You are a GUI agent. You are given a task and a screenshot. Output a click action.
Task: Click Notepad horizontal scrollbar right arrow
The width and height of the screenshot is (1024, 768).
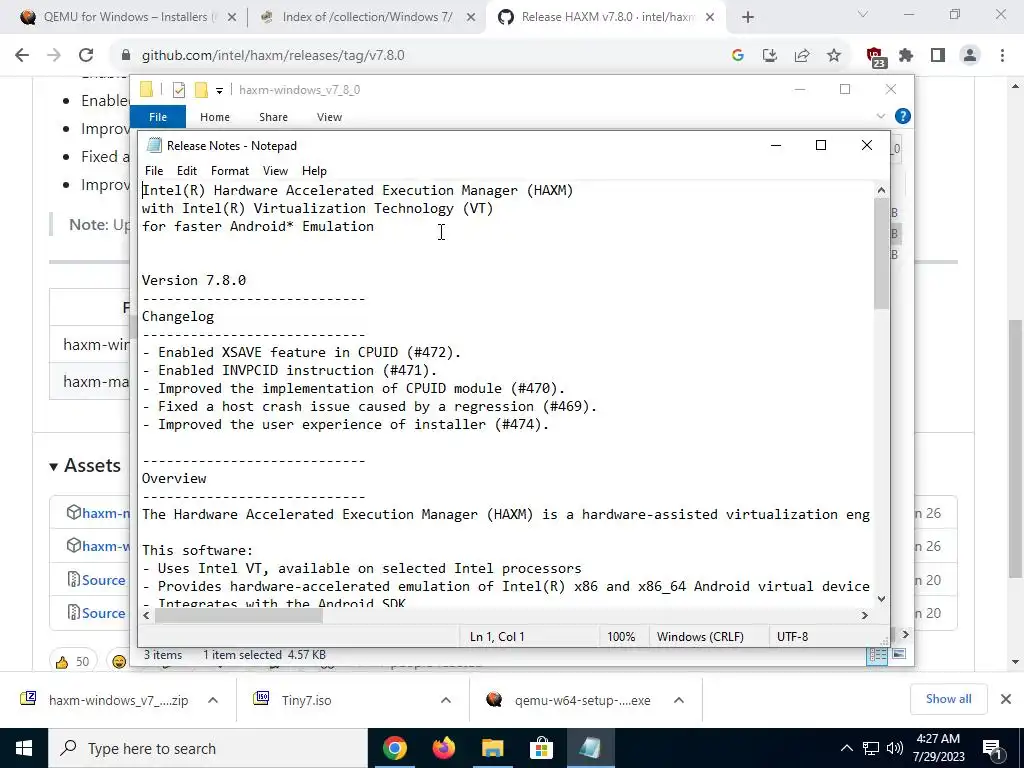[x=865, y=615]
